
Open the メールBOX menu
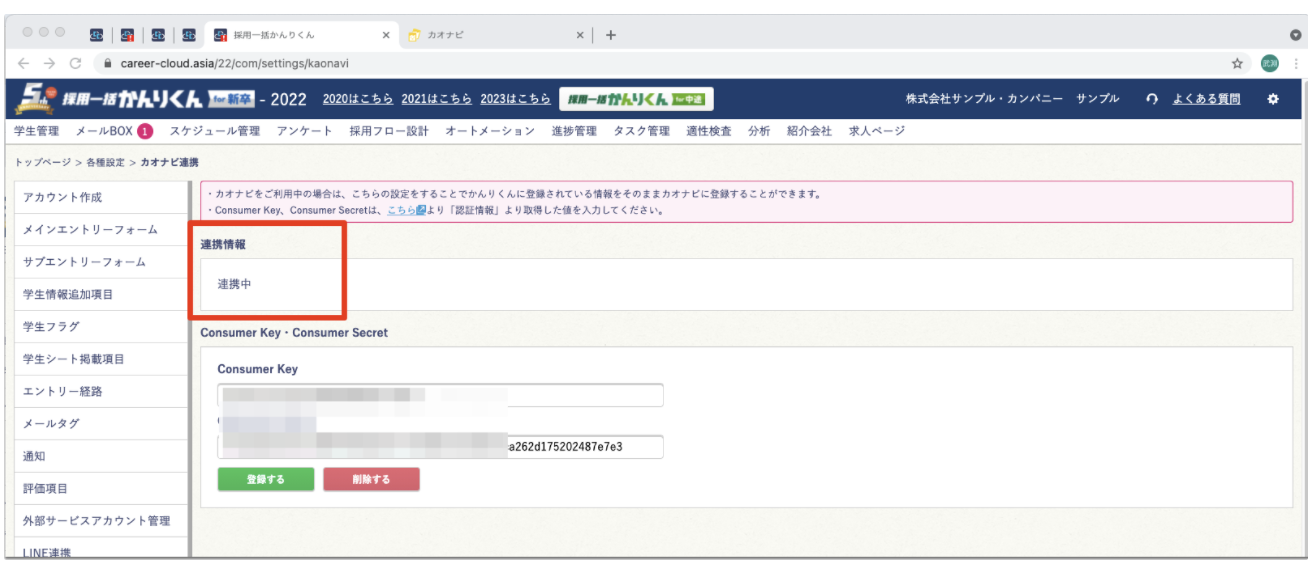click(104, 131)
